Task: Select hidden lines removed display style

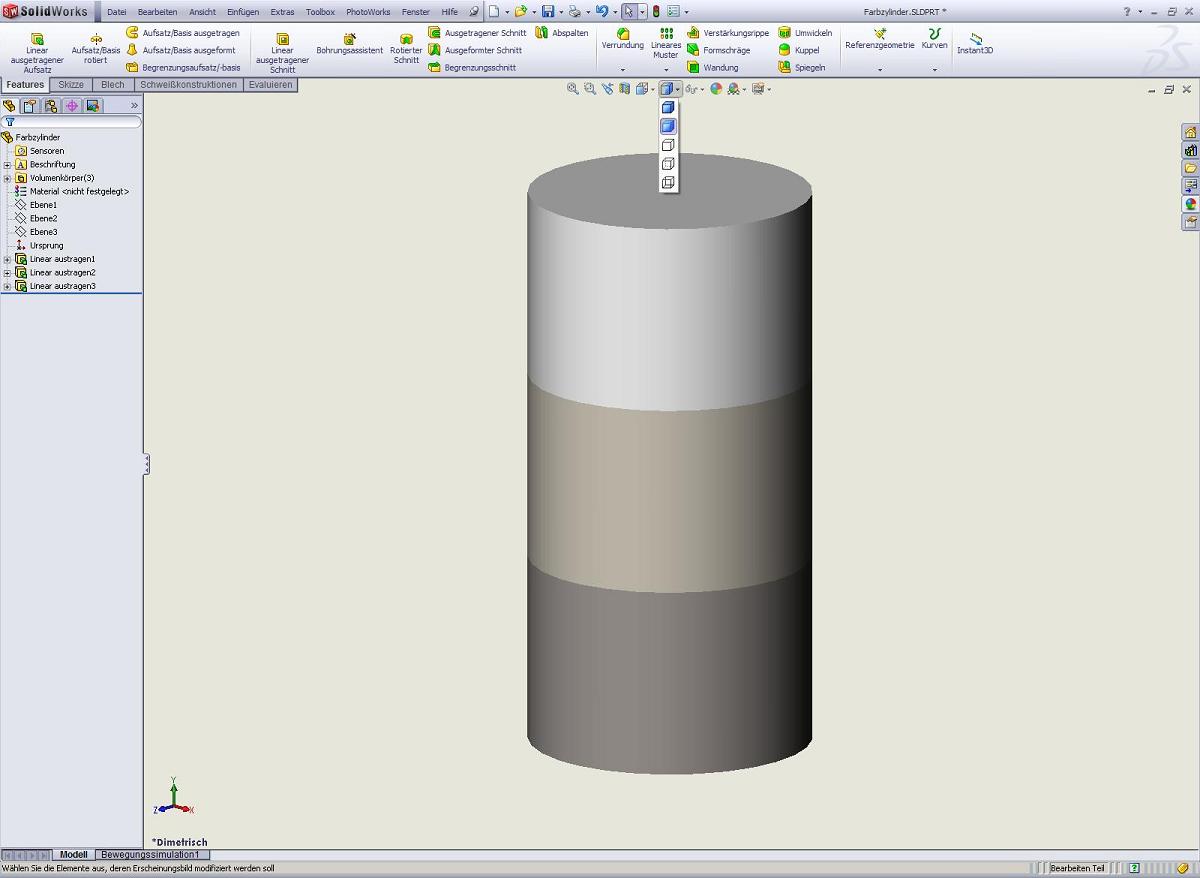Action: pos(668,145)
